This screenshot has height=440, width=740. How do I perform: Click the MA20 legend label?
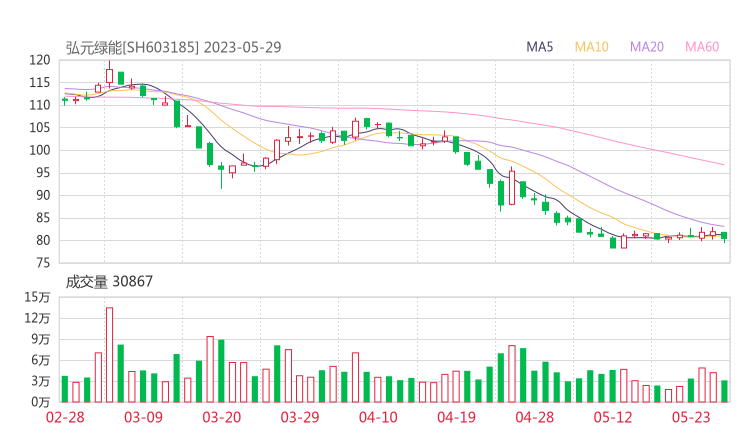[x=647, y=47]
